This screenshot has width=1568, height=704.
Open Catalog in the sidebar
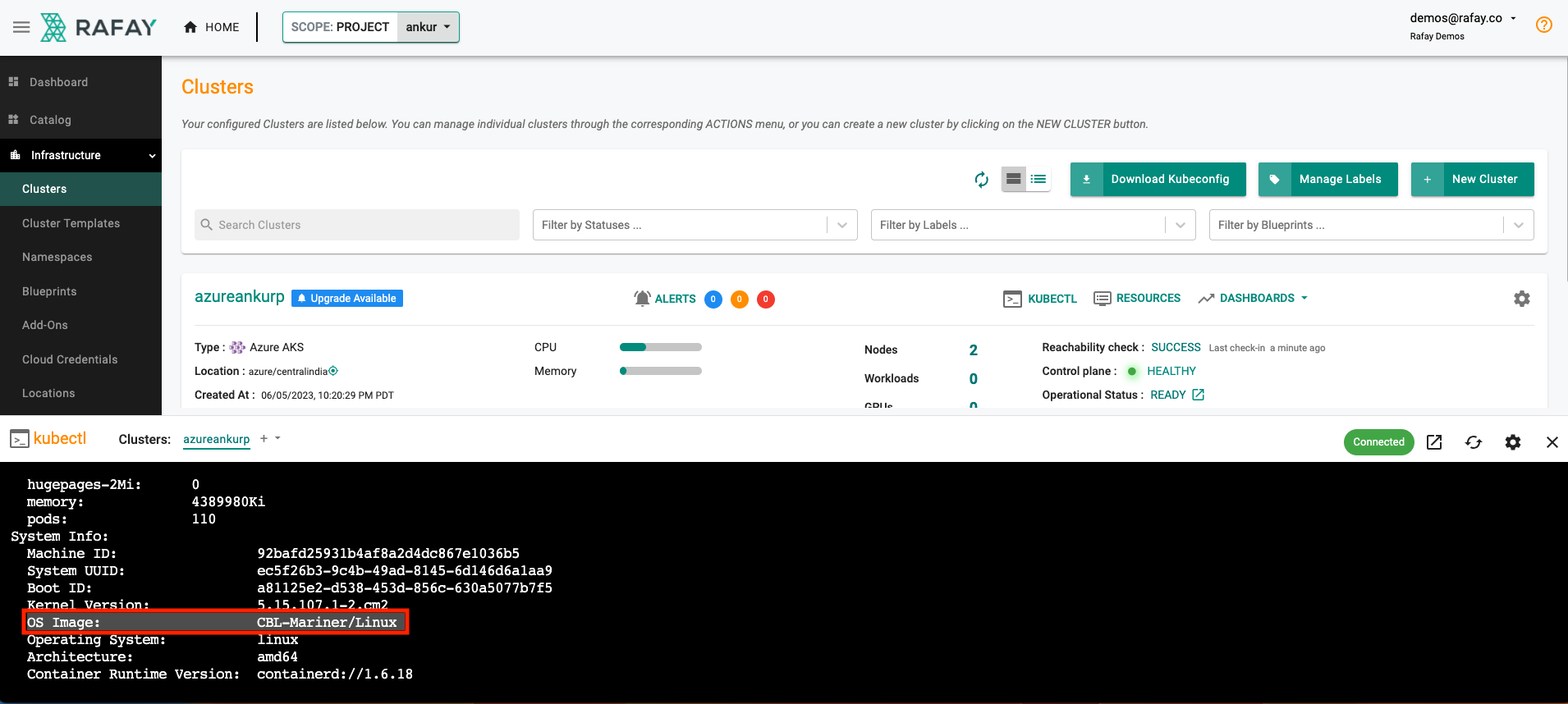(x=50, y=120)
